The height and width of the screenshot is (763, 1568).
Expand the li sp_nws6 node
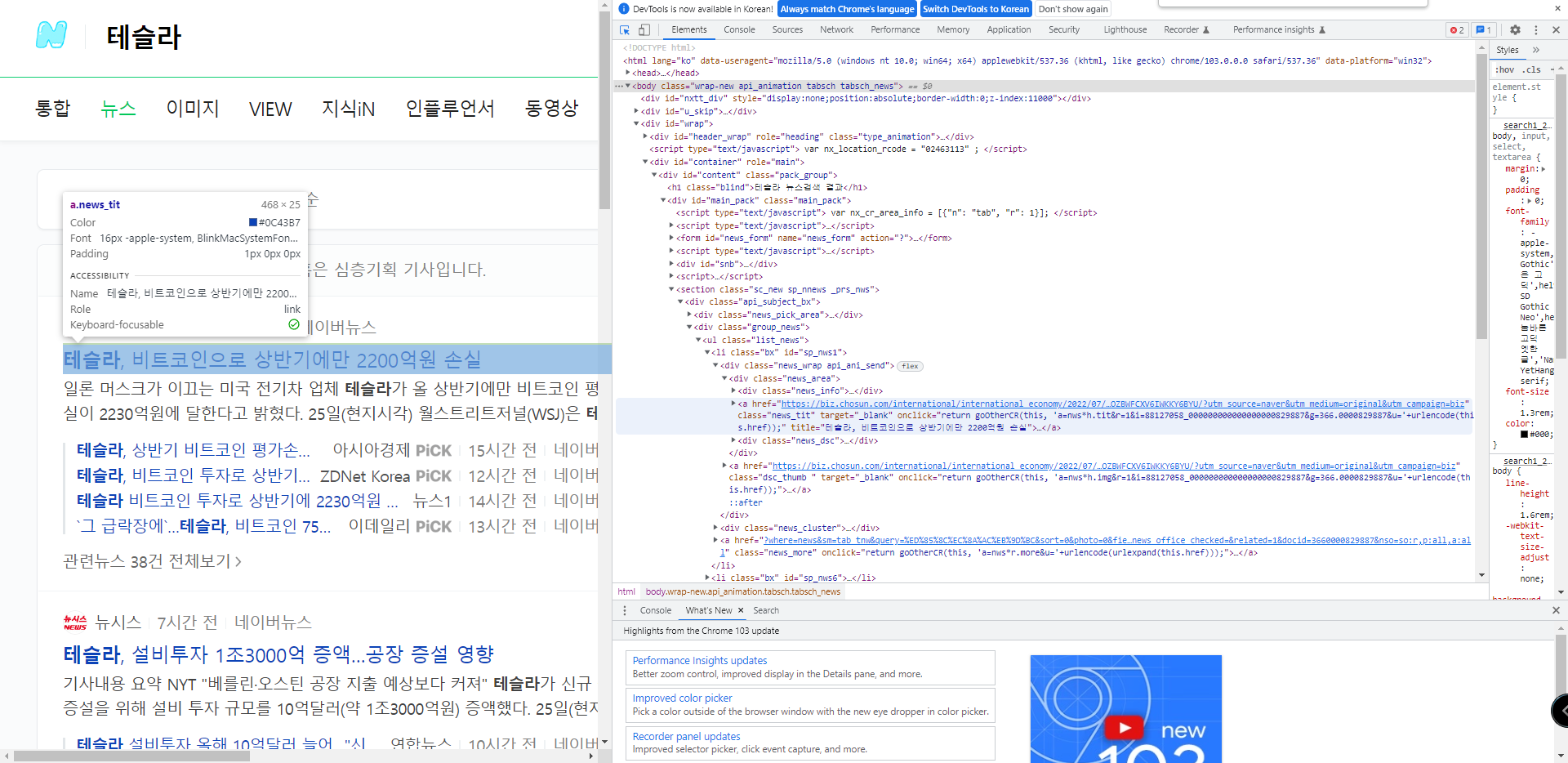[708, 578]
